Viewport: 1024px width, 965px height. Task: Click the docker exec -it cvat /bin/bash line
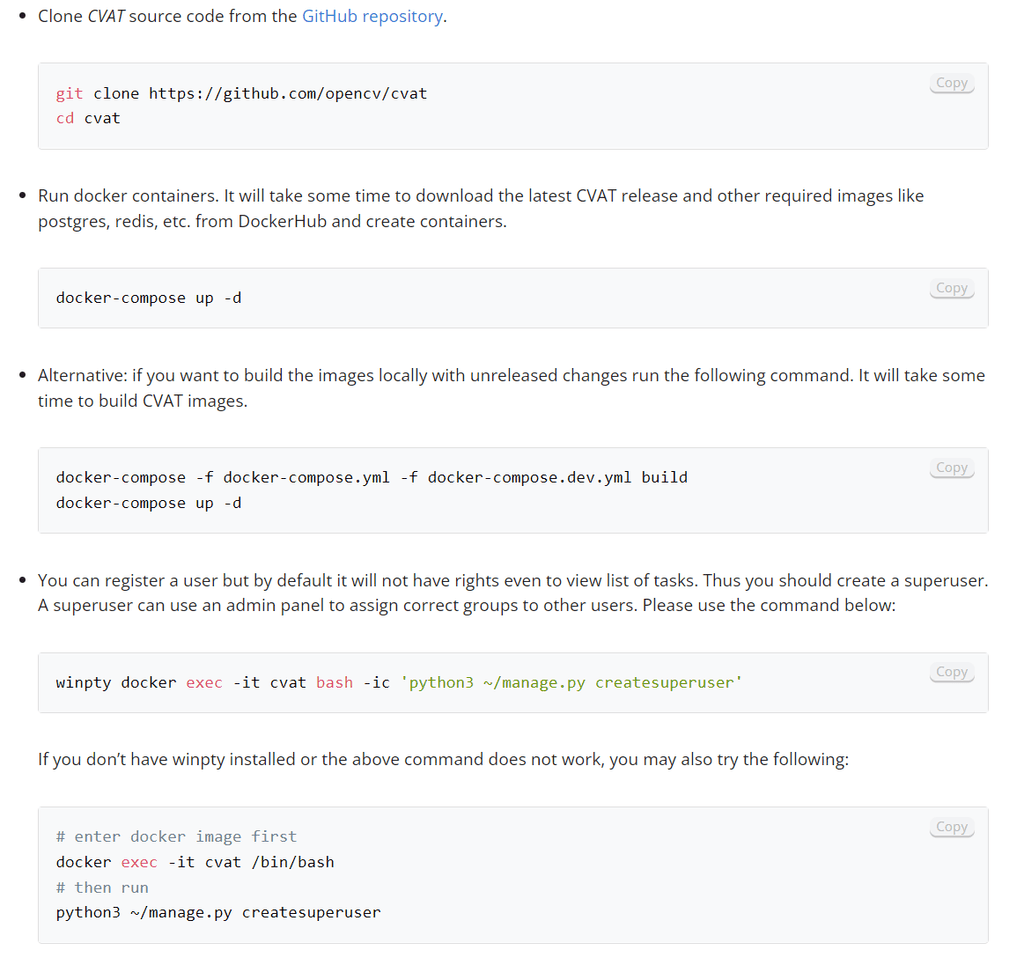point(195,862)
